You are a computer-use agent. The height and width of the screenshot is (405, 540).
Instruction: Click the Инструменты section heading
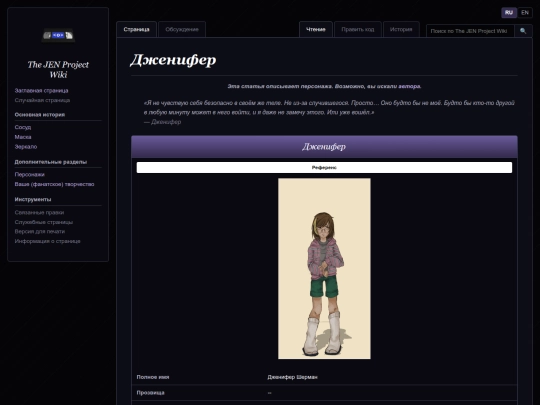[33, 199]
